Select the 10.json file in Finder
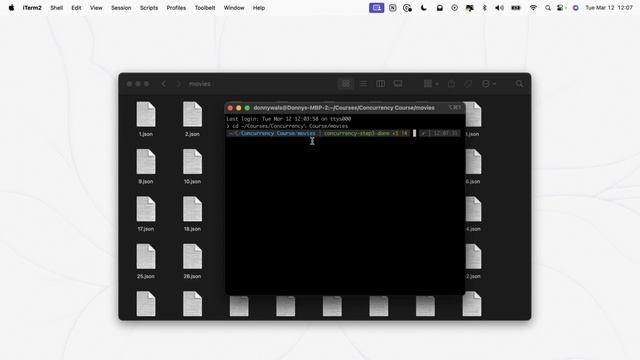This screenshot has height=360, width=640. (192, 167)
